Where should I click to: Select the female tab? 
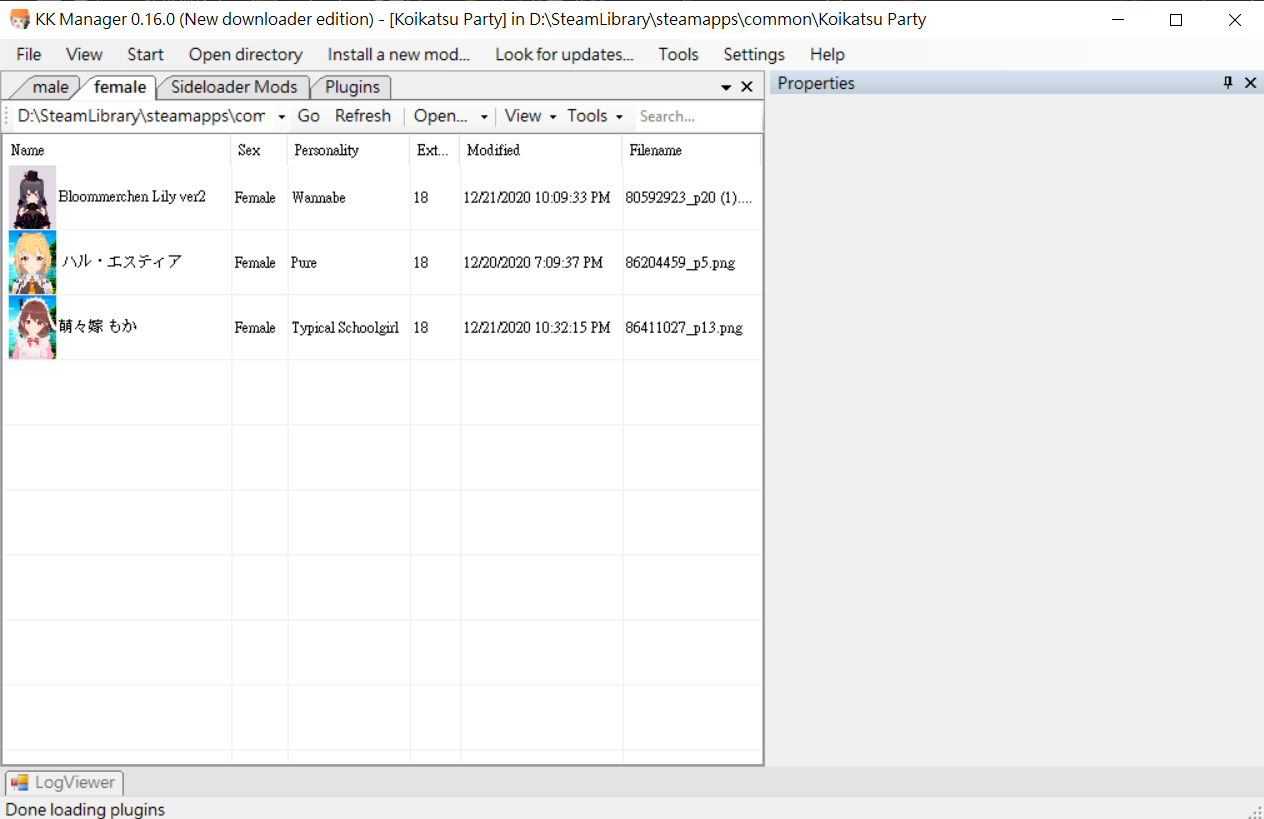point(120,87)
